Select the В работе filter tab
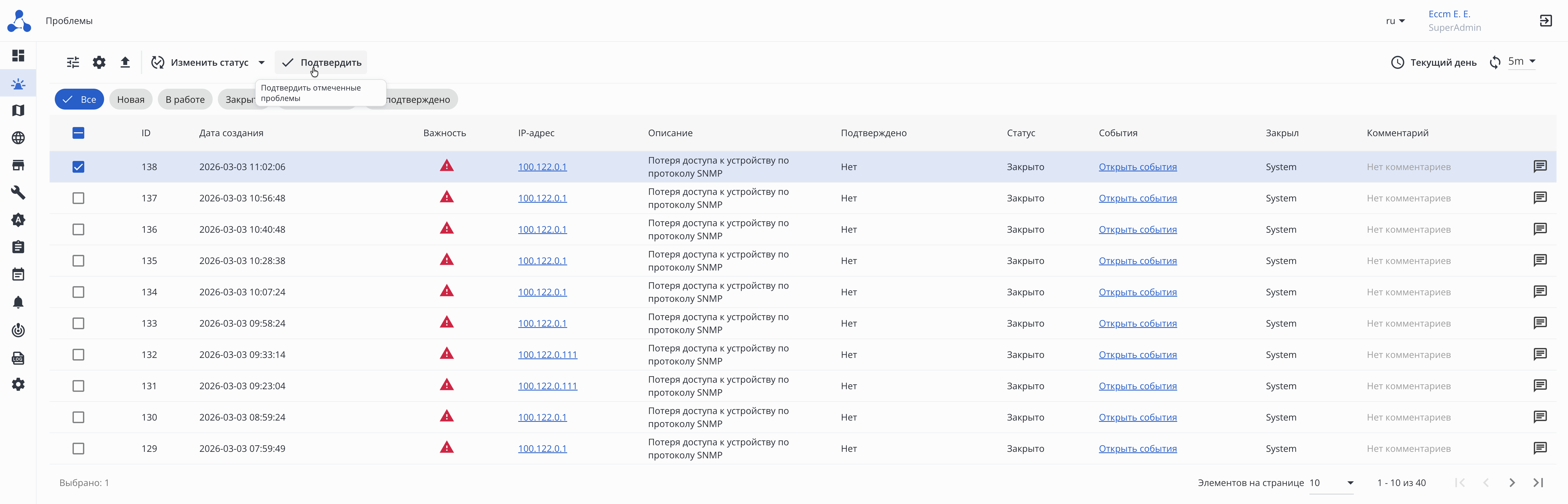Viewport: 1568px width, 504px height. pos(185,99)
